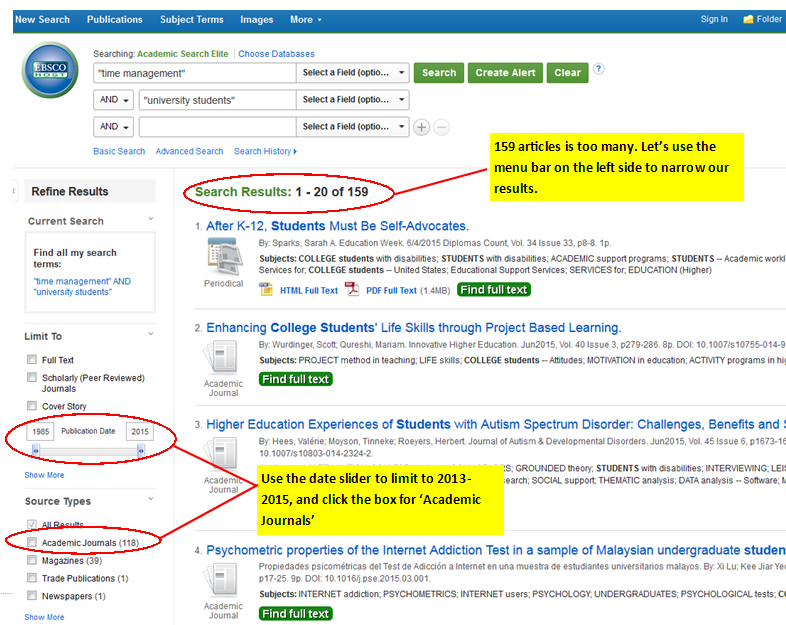Image resolution: width=786 pixels, height=625 pixels.
Task: Click the empty third search term field
Action: [x=216, y=127]
